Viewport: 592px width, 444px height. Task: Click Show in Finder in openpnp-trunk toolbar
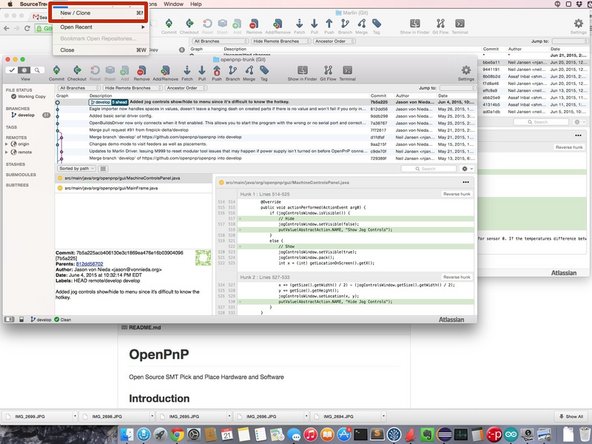pos(302,72)
